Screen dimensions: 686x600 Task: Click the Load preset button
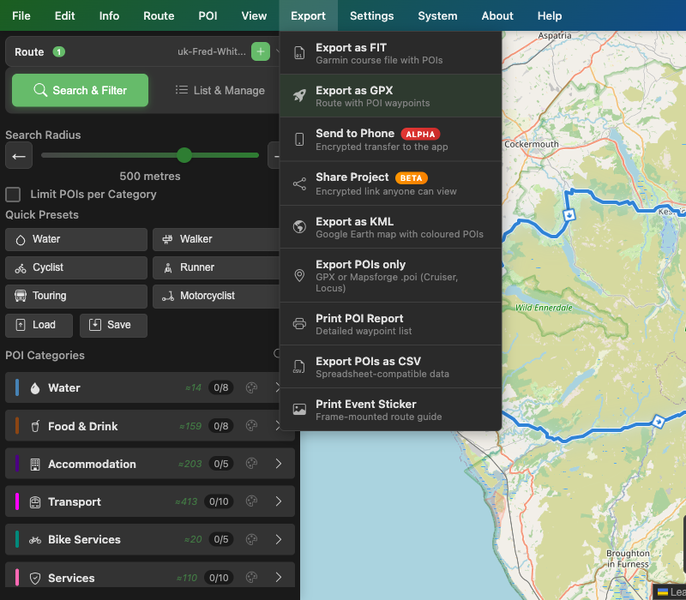click(x=39, y=325)
